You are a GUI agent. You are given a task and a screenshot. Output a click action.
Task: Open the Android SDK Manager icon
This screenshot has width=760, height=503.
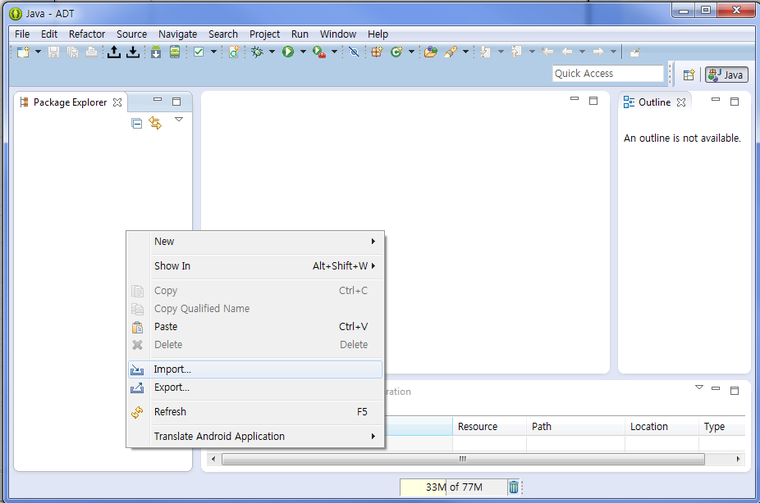(156, 52)
